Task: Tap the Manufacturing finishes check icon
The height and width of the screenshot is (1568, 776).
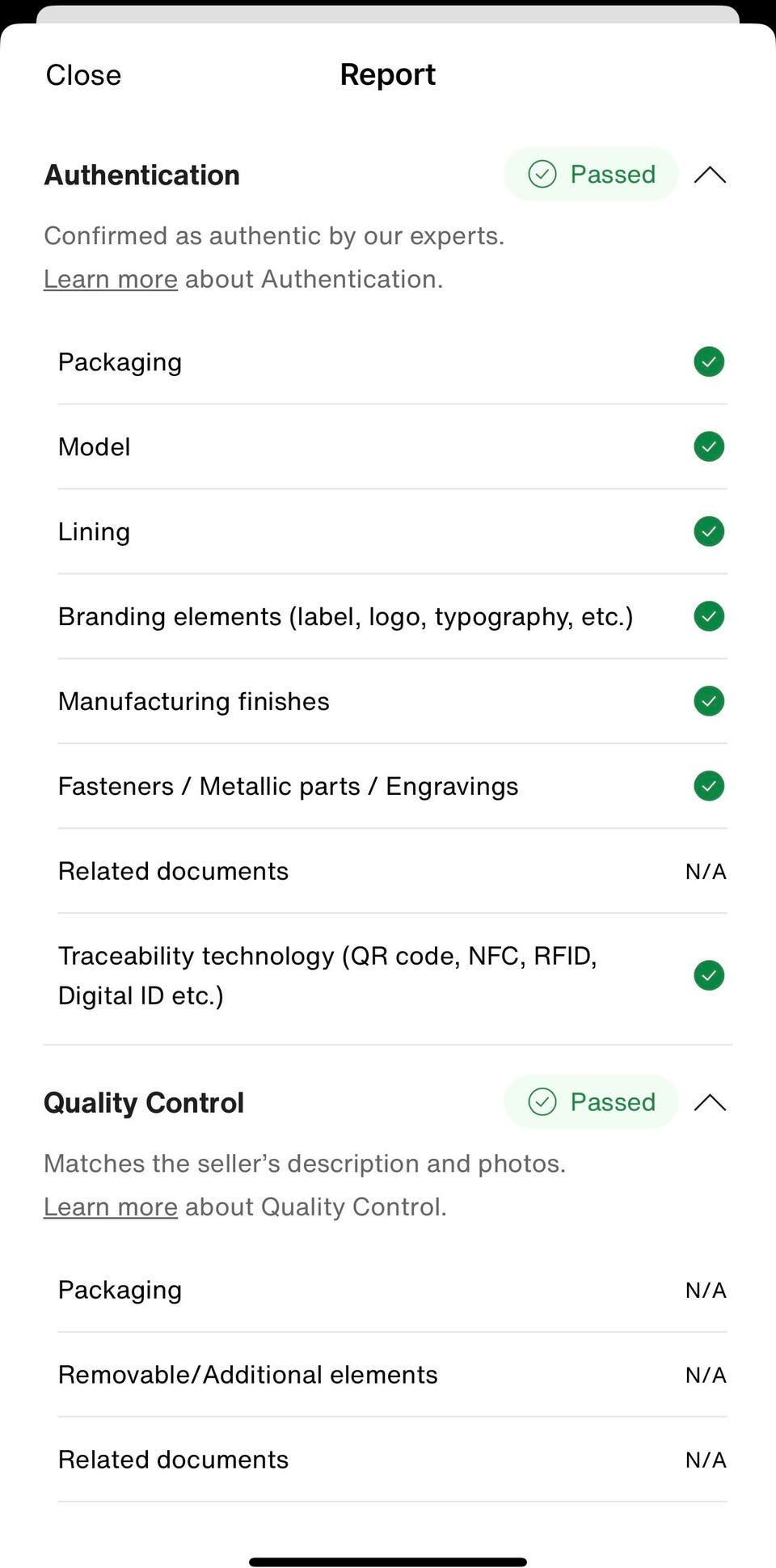Action: click(x=709, y=701)
